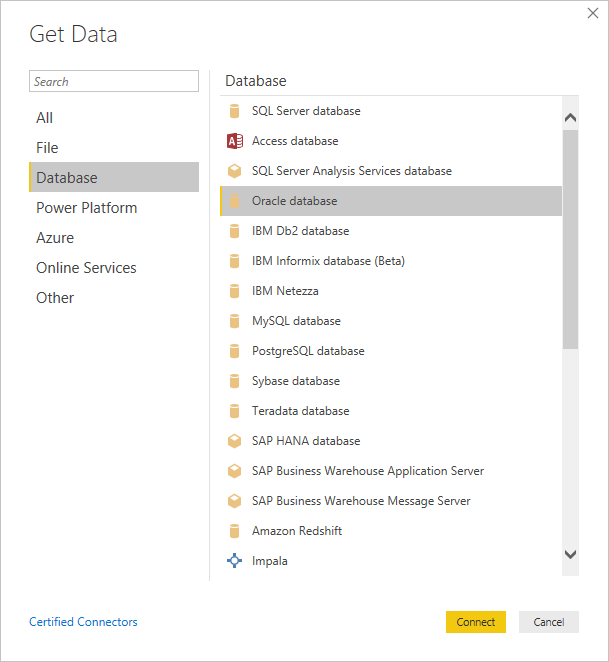Click the MySQL database cylinder icon

pyautogui.click(x=235, y=321)
